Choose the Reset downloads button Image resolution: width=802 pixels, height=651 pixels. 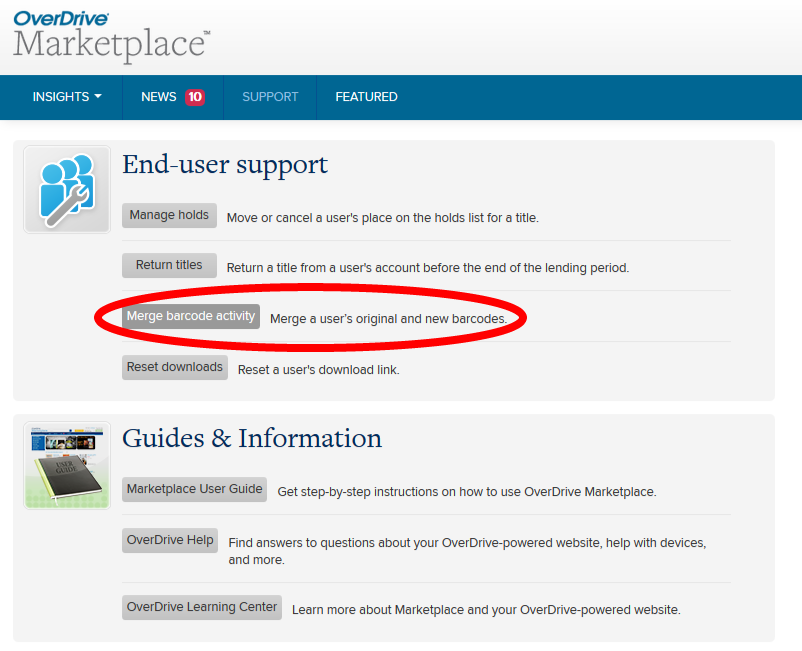point(175,368)
